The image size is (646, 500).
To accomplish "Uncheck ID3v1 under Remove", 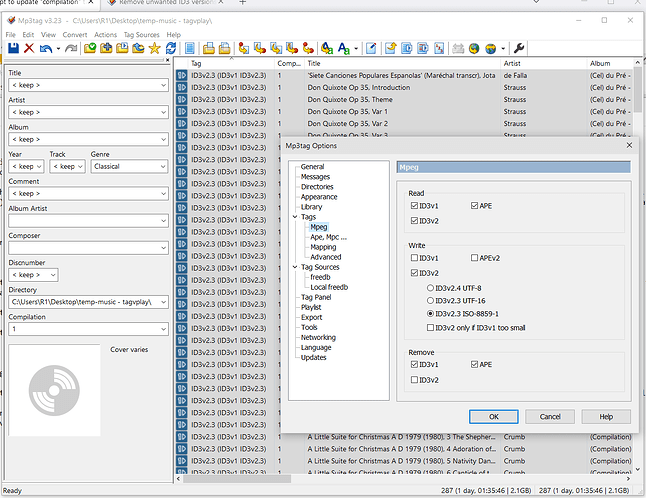I will (x=414, y=365).
